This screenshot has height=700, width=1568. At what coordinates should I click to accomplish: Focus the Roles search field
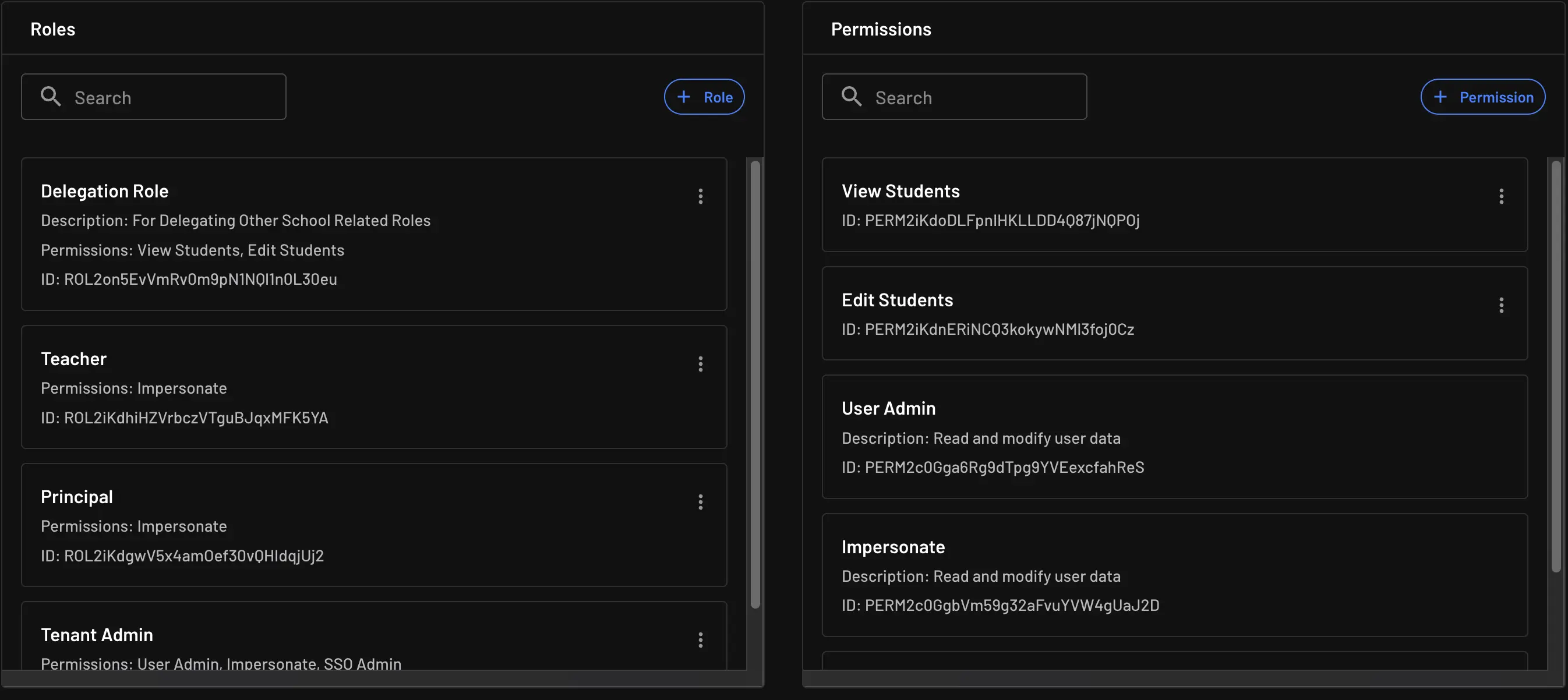click(x=176, y=97)
